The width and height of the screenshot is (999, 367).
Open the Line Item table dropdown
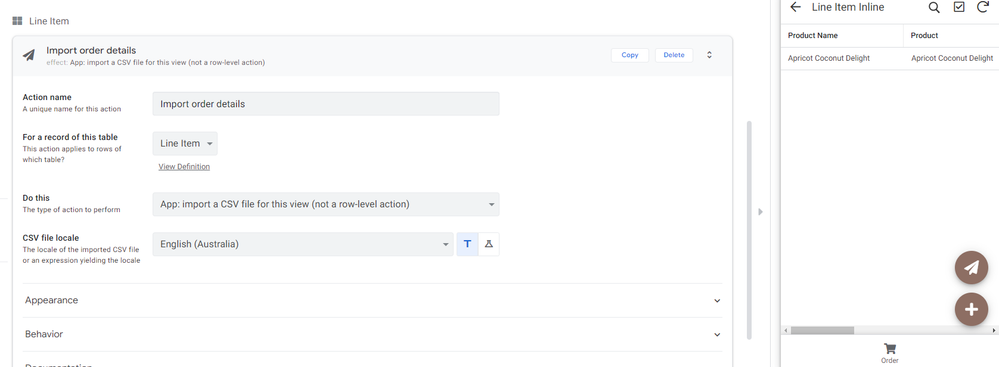coord(185,143)
